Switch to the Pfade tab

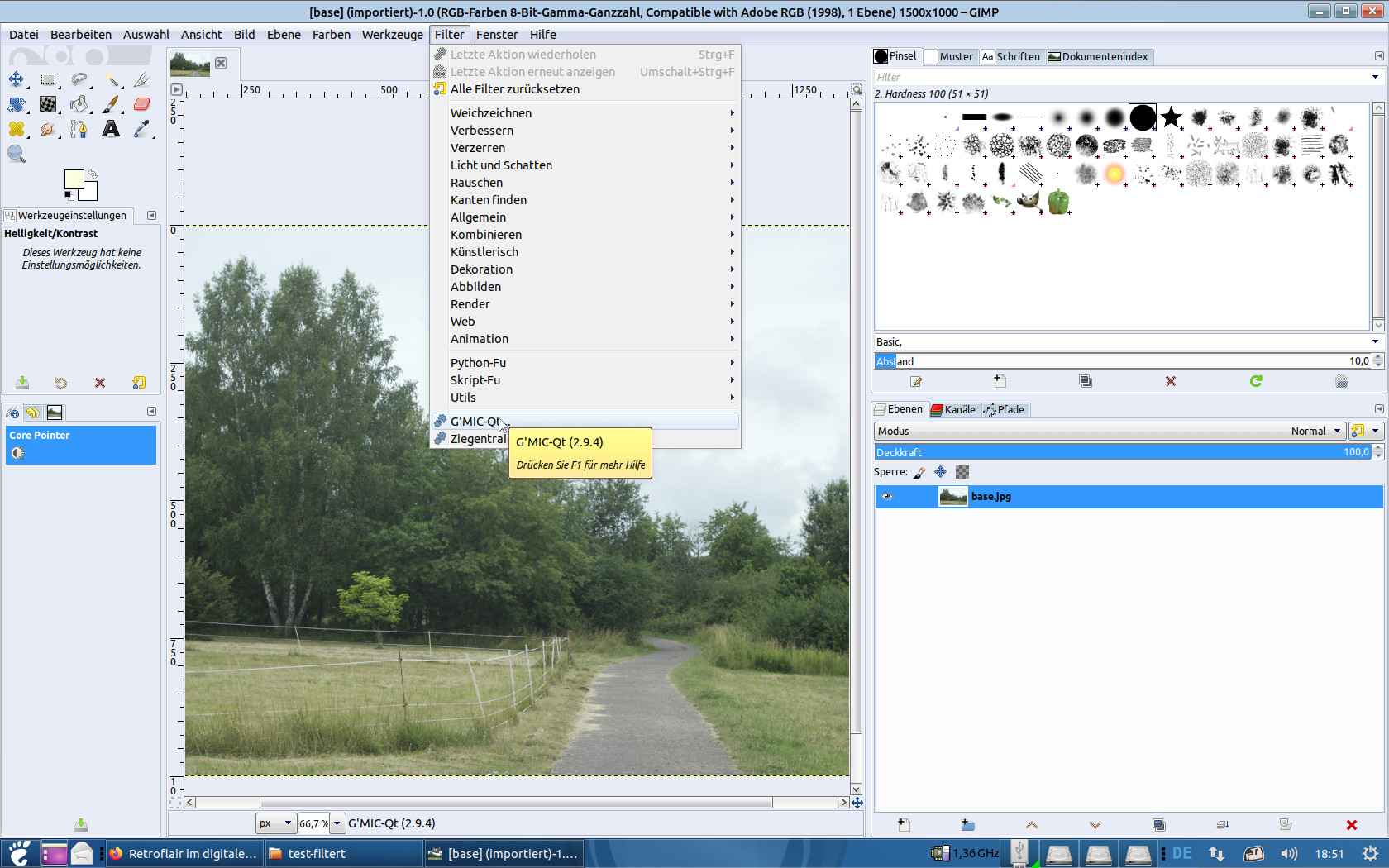pos(1005,409)
